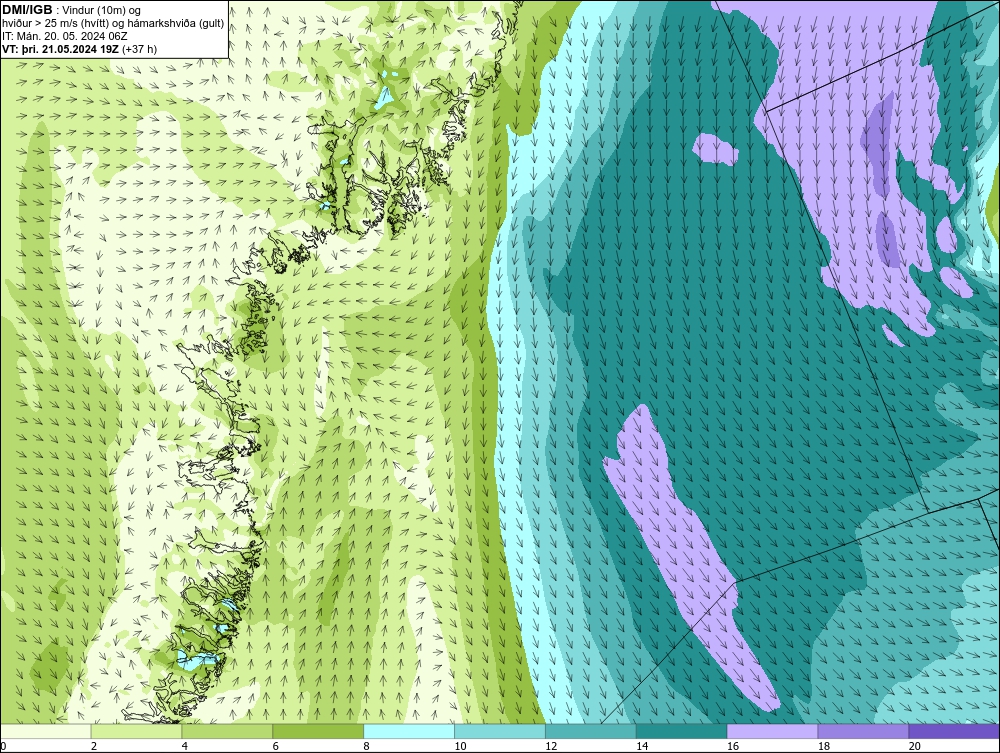The width and height of the screenshot is (1000, 753).
Task: Click the legend label '8'
Action: (x=366, y=746)
